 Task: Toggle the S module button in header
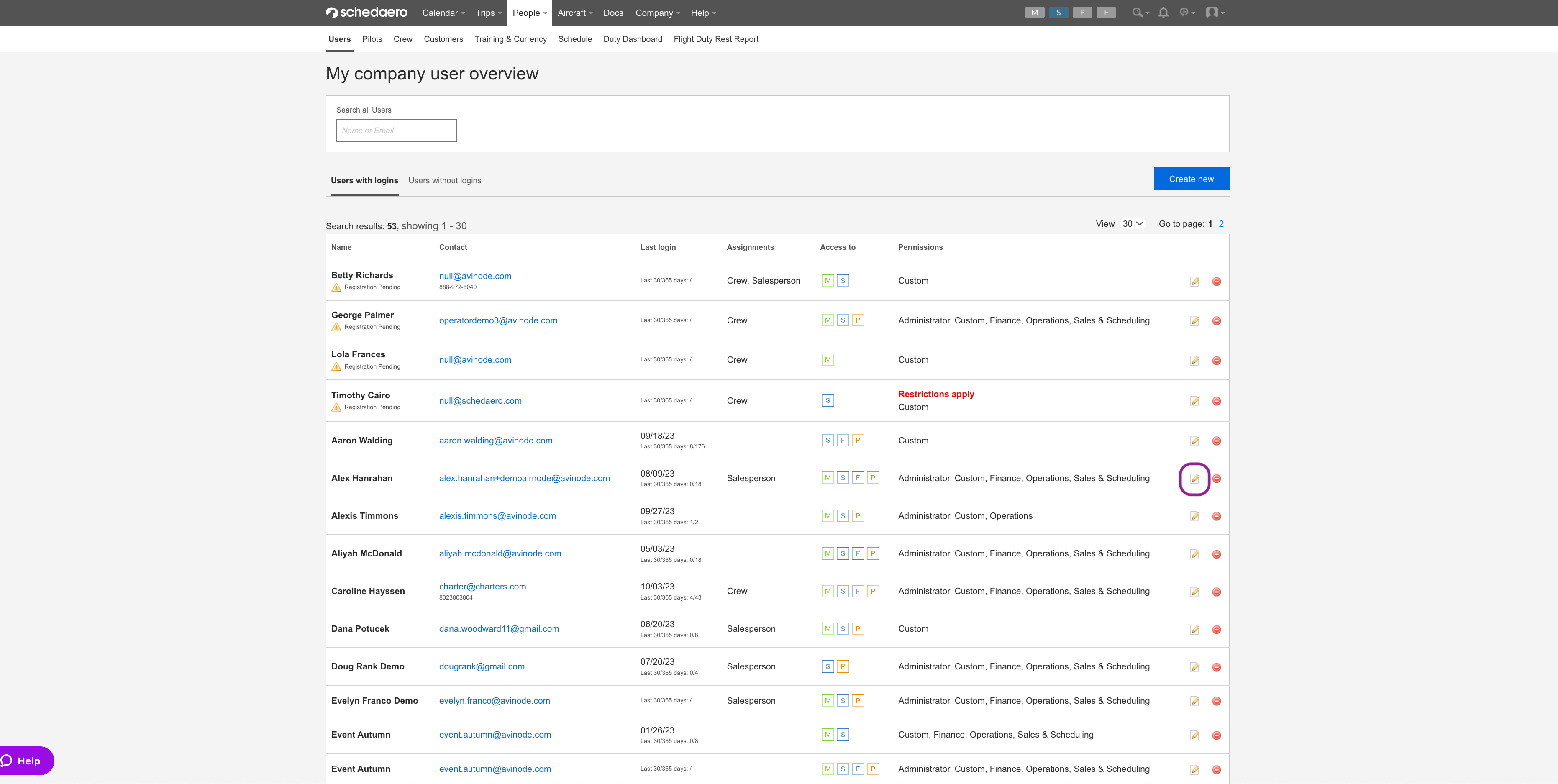click(x=1058, y=13)
